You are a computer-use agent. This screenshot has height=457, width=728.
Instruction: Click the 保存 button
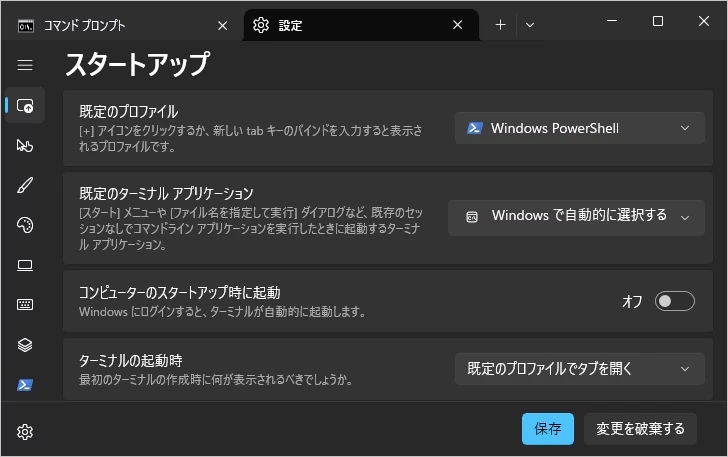click(x=548, y=429)
